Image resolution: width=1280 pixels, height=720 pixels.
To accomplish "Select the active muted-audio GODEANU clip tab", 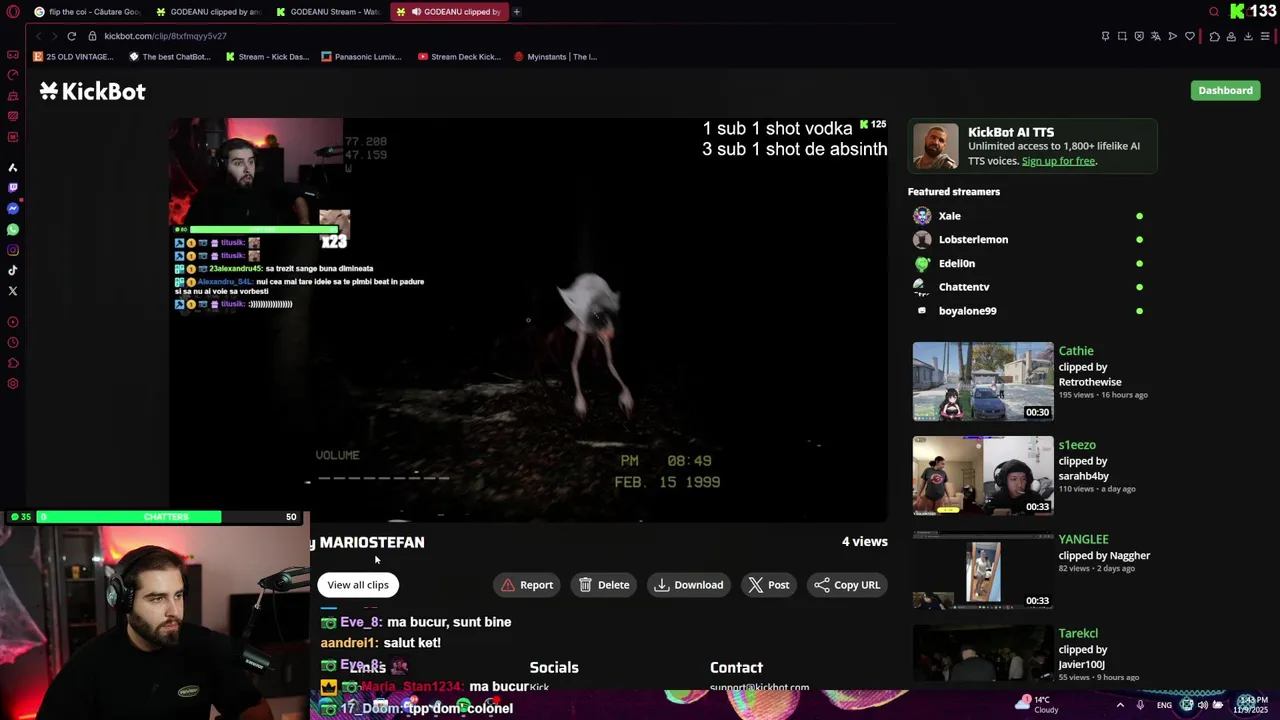I will coord(449,12).
